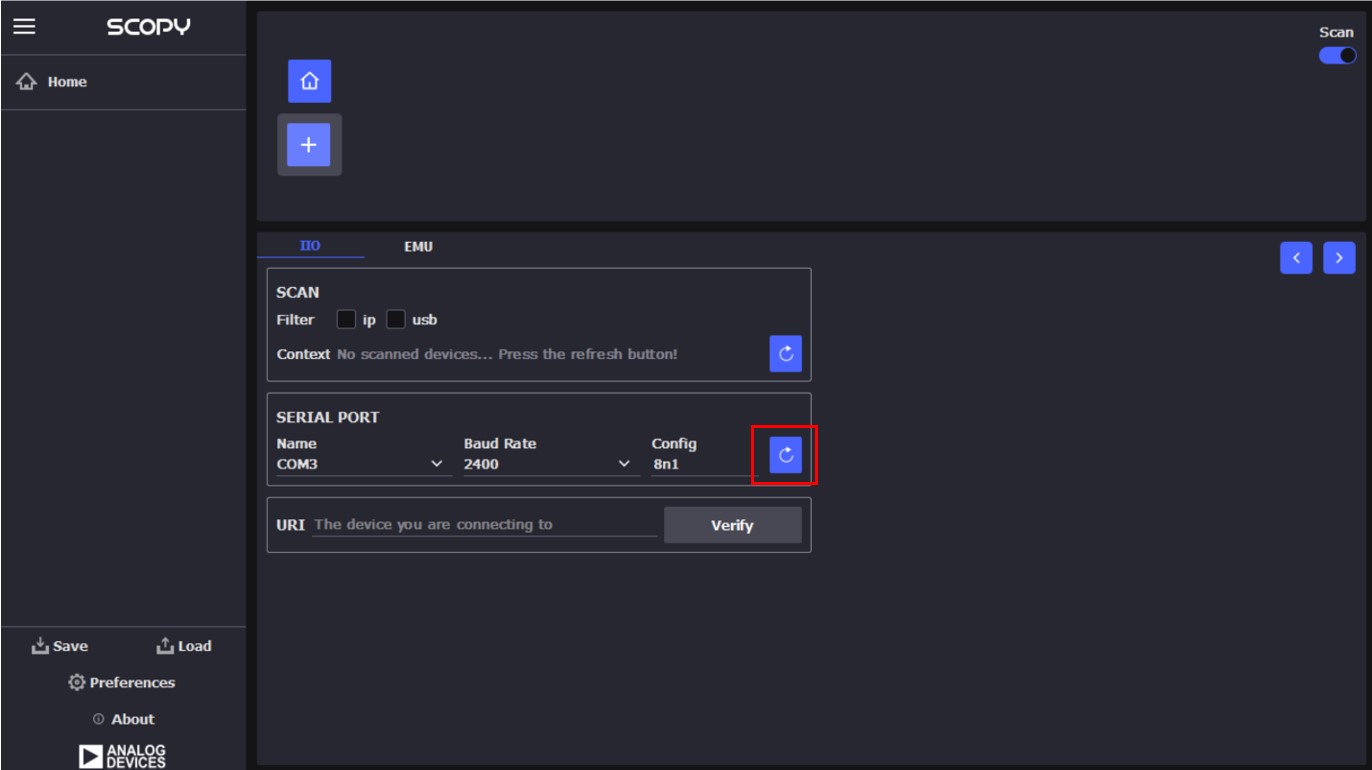Disable the Scan switch
Image resolution: width=1372 pixels, height=770 pixels.
coord(1334,56)
